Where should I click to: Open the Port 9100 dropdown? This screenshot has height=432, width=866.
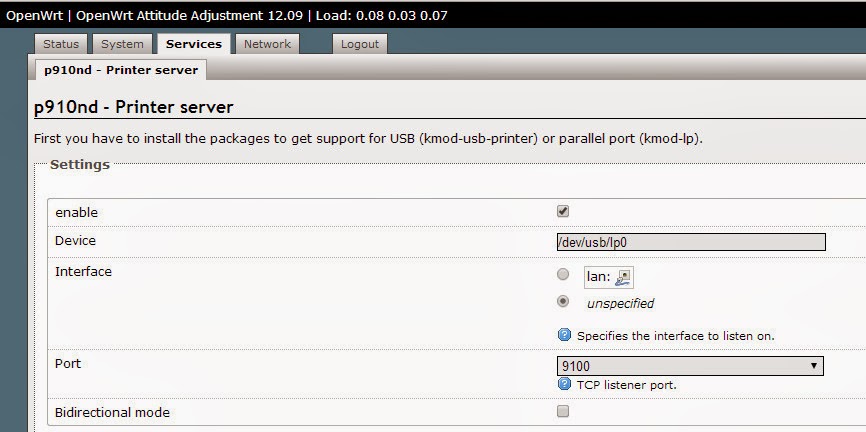[x=690, y=366]
